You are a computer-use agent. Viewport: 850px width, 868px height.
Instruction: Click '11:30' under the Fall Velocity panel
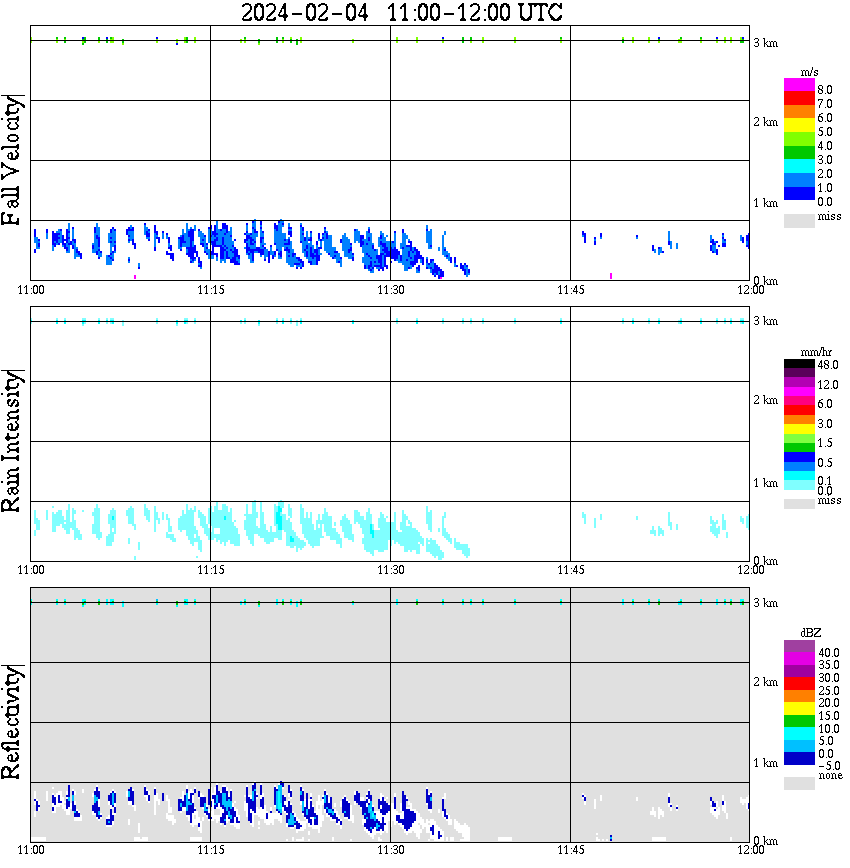coord(391,290)
